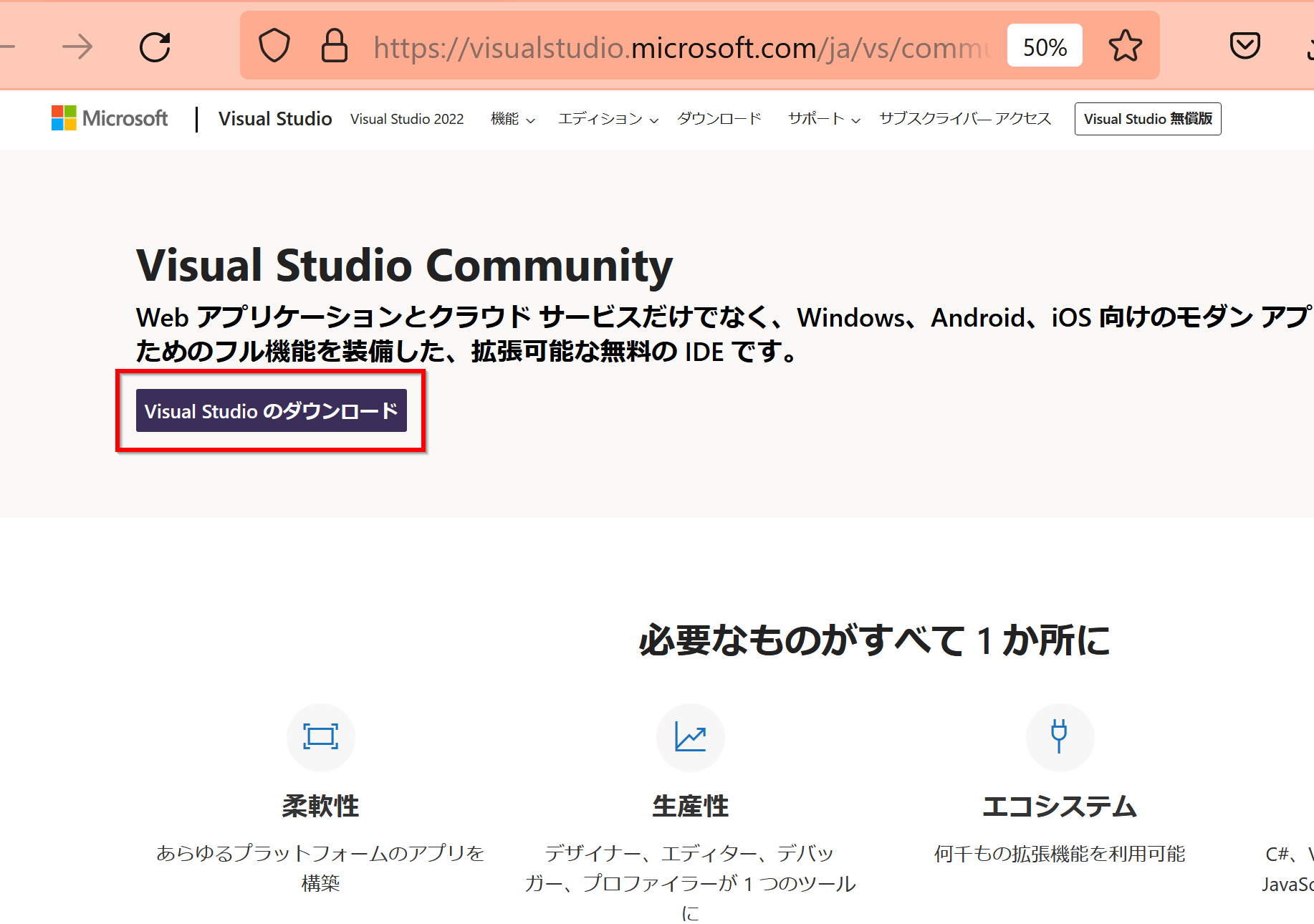Click 何千もの拡張機能を利用可能 description text
This screenshot has height=924, width=1314.
[1060, 854]
